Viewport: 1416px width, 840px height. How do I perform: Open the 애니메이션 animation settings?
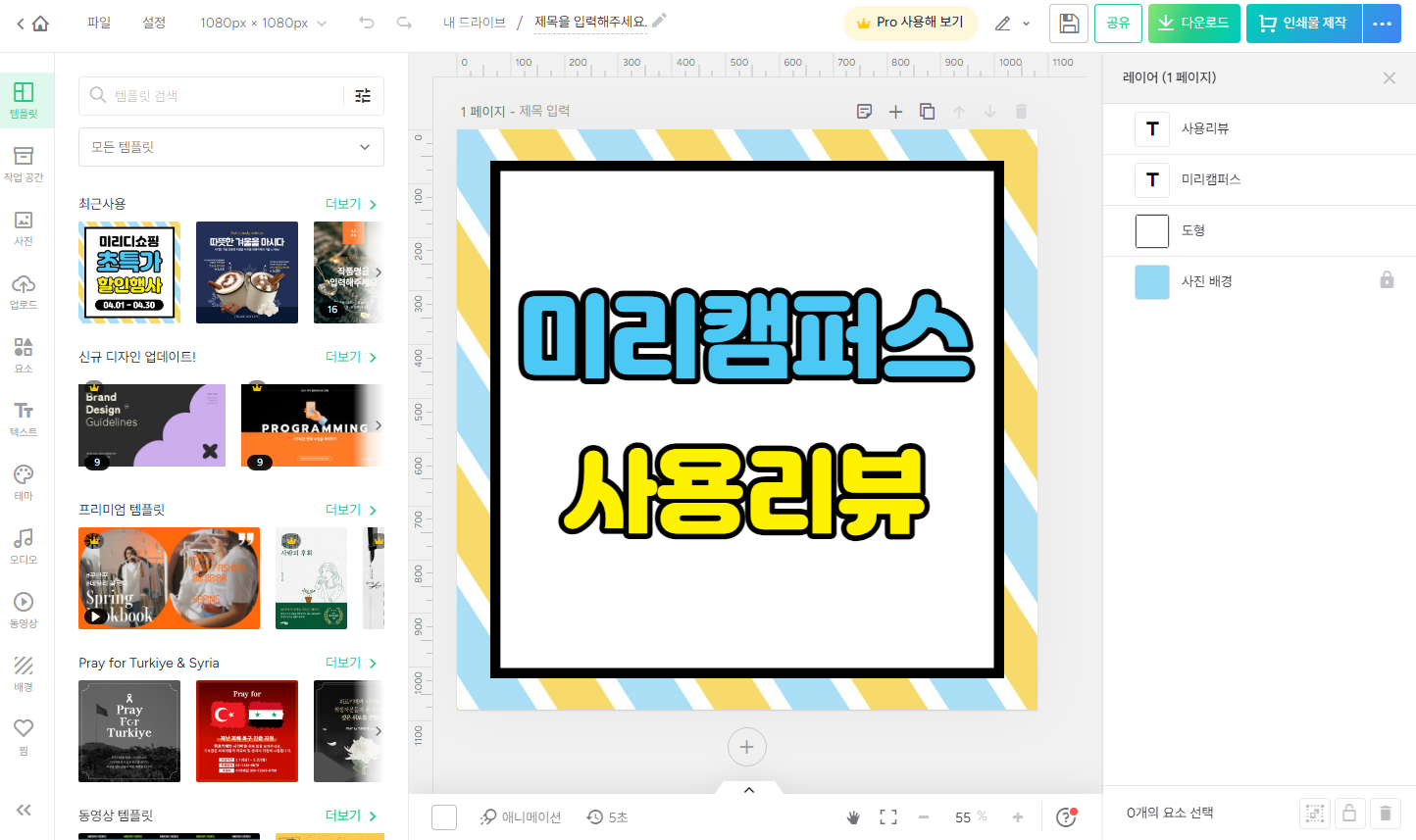tap(521, 817)
